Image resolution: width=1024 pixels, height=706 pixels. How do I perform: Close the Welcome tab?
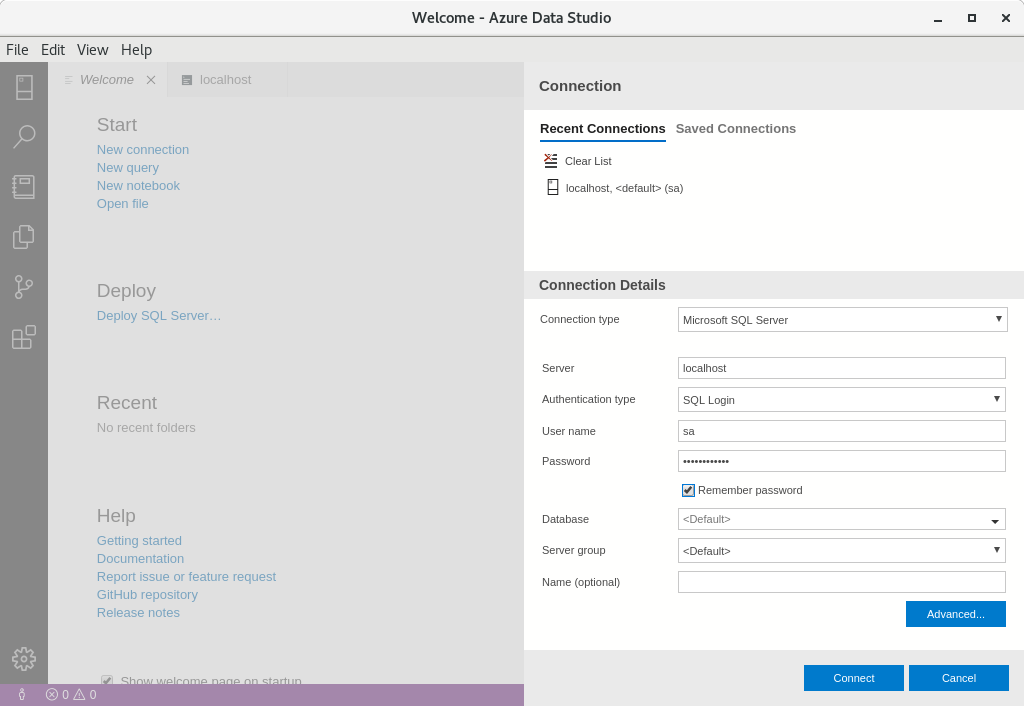(x=151, y=80)
